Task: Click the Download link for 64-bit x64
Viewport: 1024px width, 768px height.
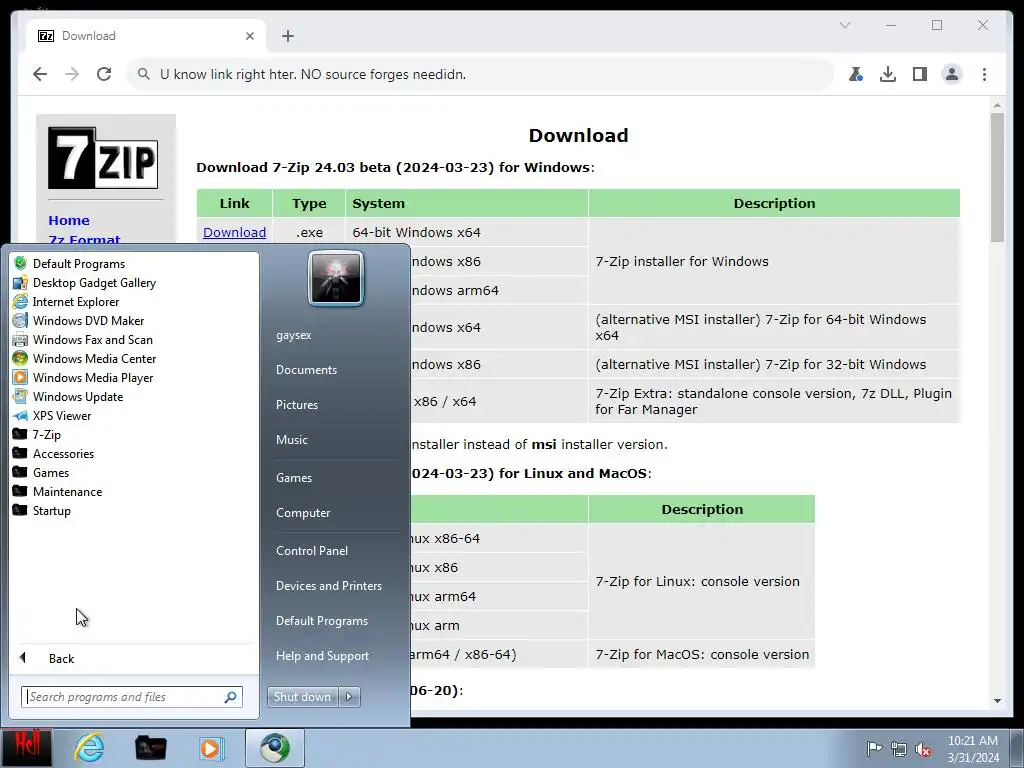Action: point(234,232)
